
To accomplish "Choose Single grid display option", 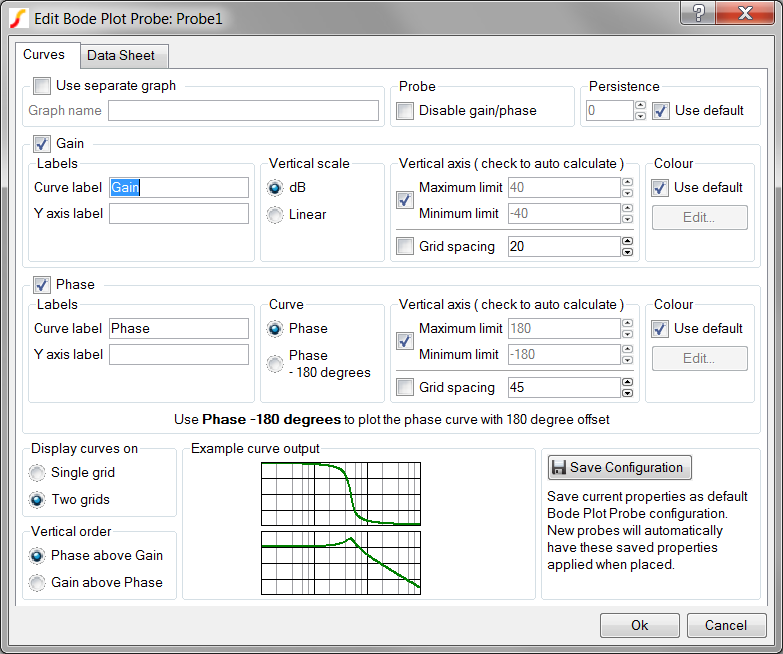I will coord(38,473).
